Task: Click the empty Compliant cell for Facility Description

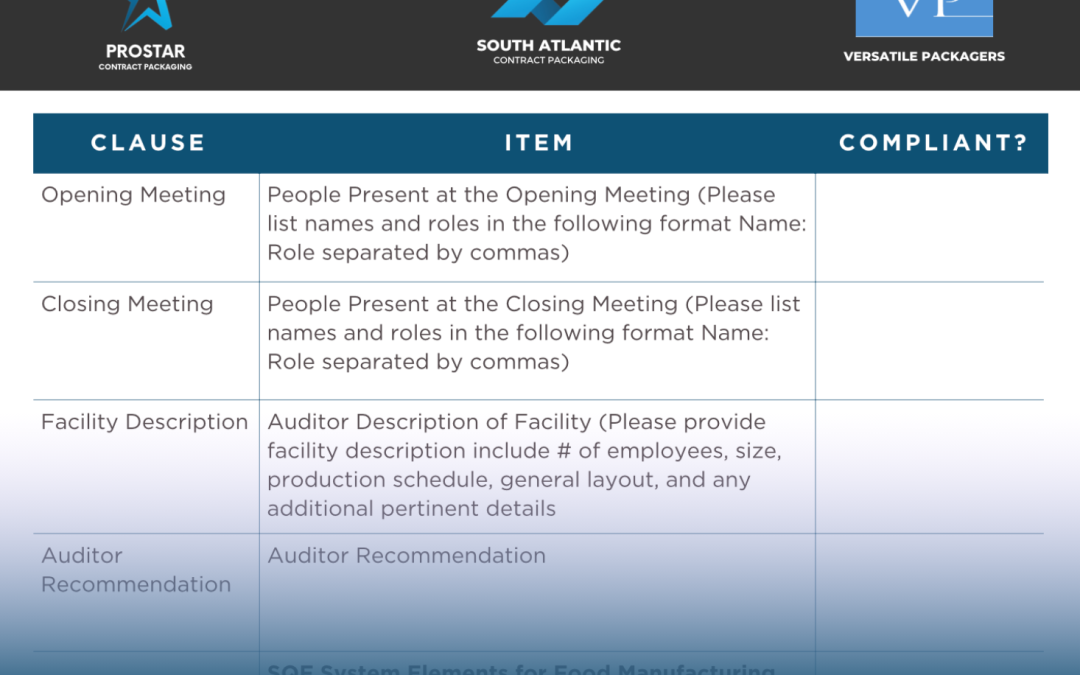Action: pyautogui.click(x=930, y=466)
